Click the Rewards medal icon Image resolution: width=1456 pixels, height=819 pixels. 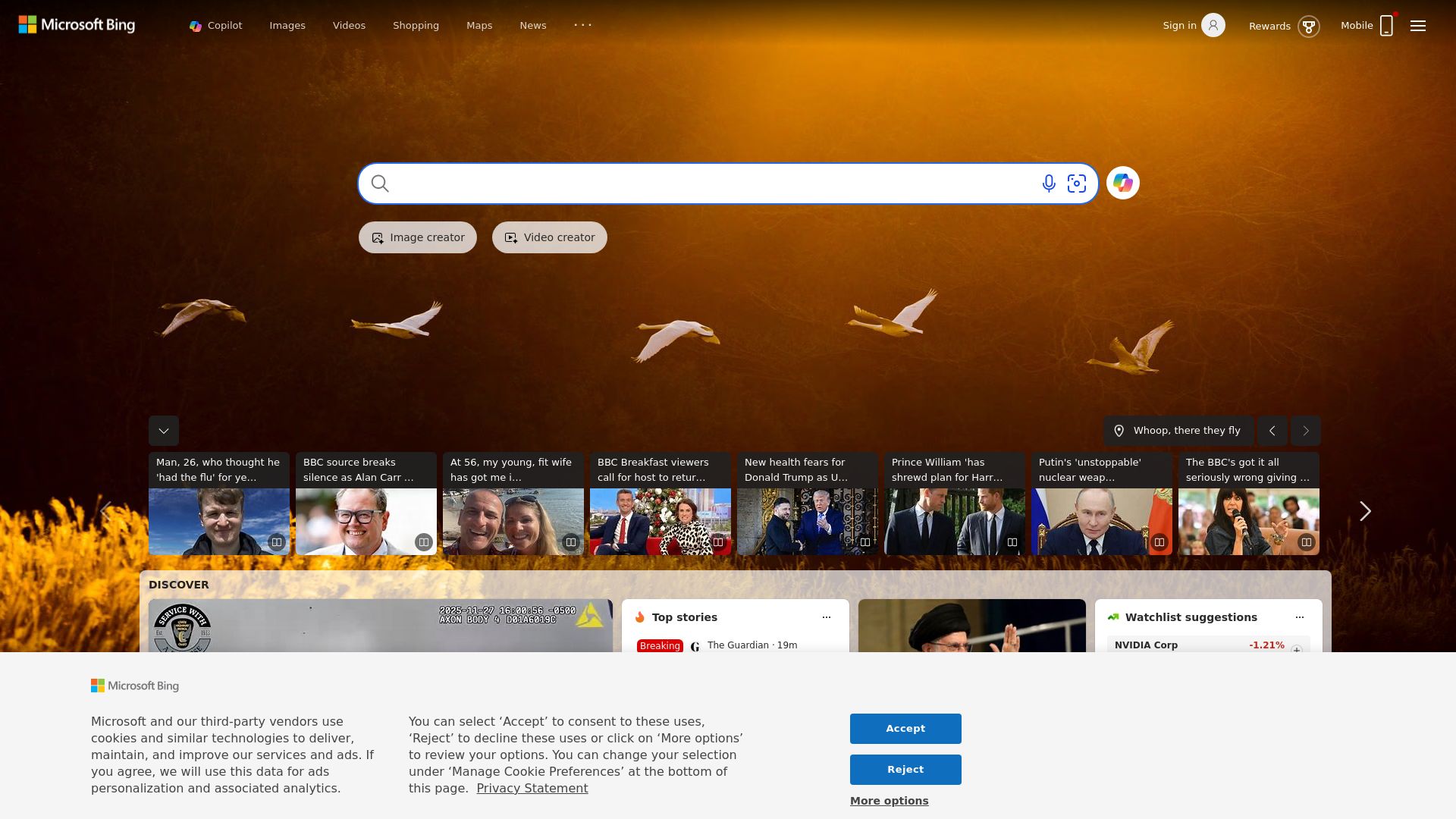pos(1309,26)
